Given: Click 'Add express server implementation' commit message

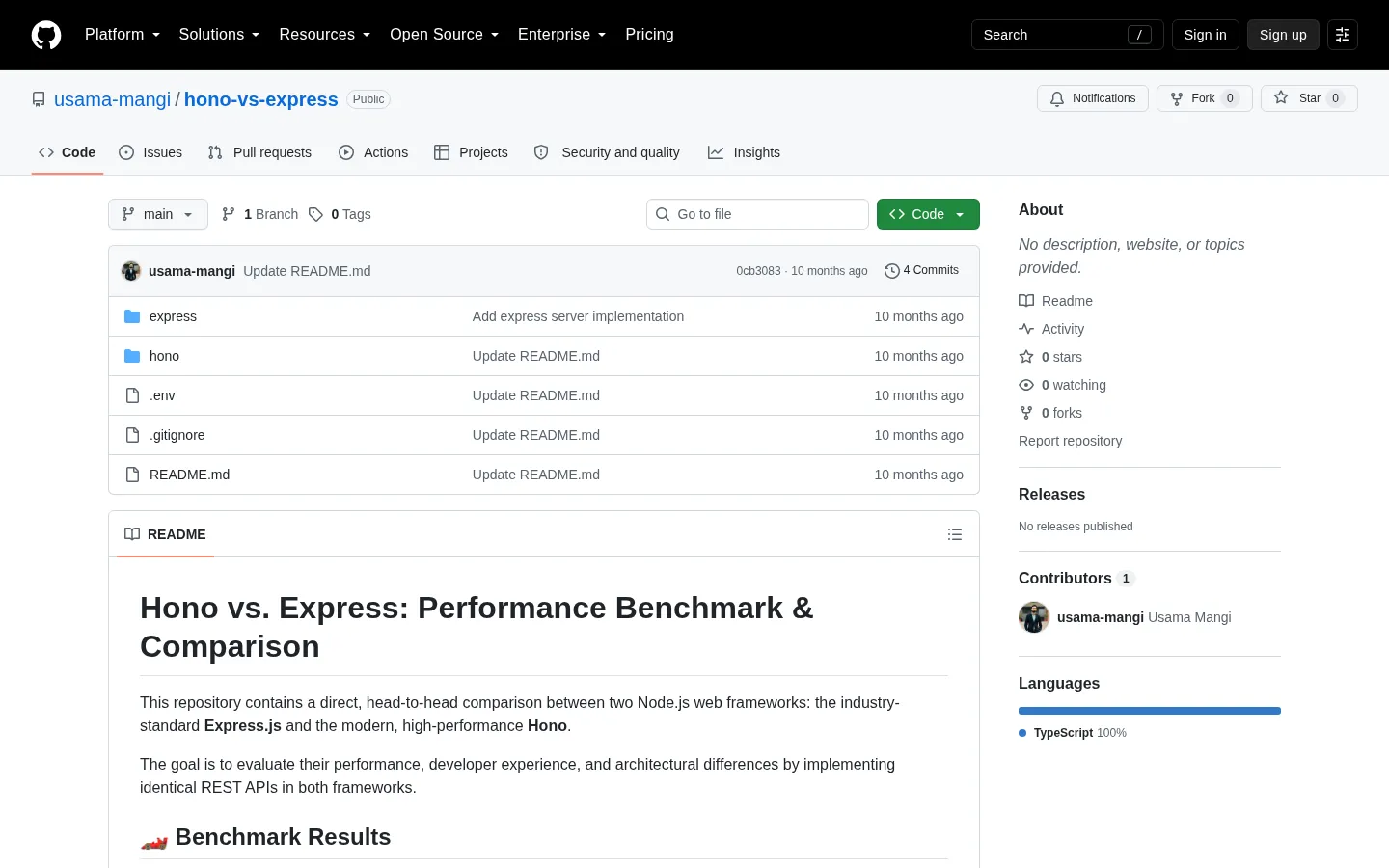Looking at the screenshot, I should (578, 316).
